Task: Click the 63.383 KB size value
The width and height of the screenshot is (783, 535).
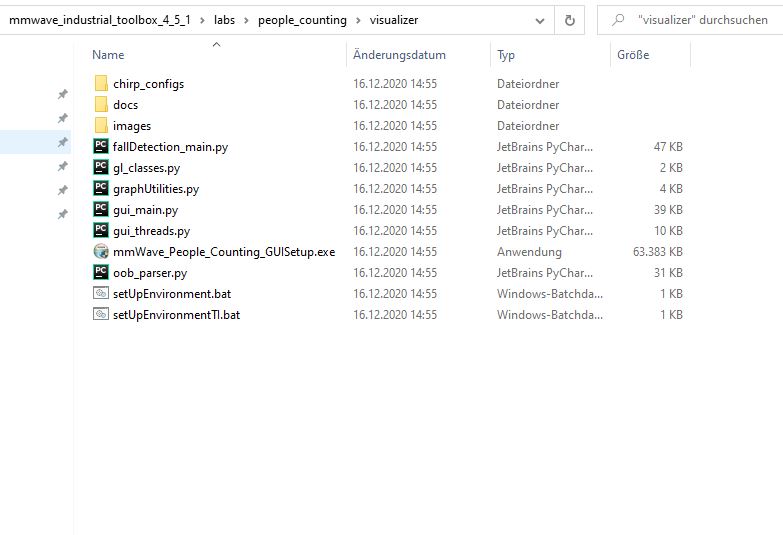Action: 658,252
